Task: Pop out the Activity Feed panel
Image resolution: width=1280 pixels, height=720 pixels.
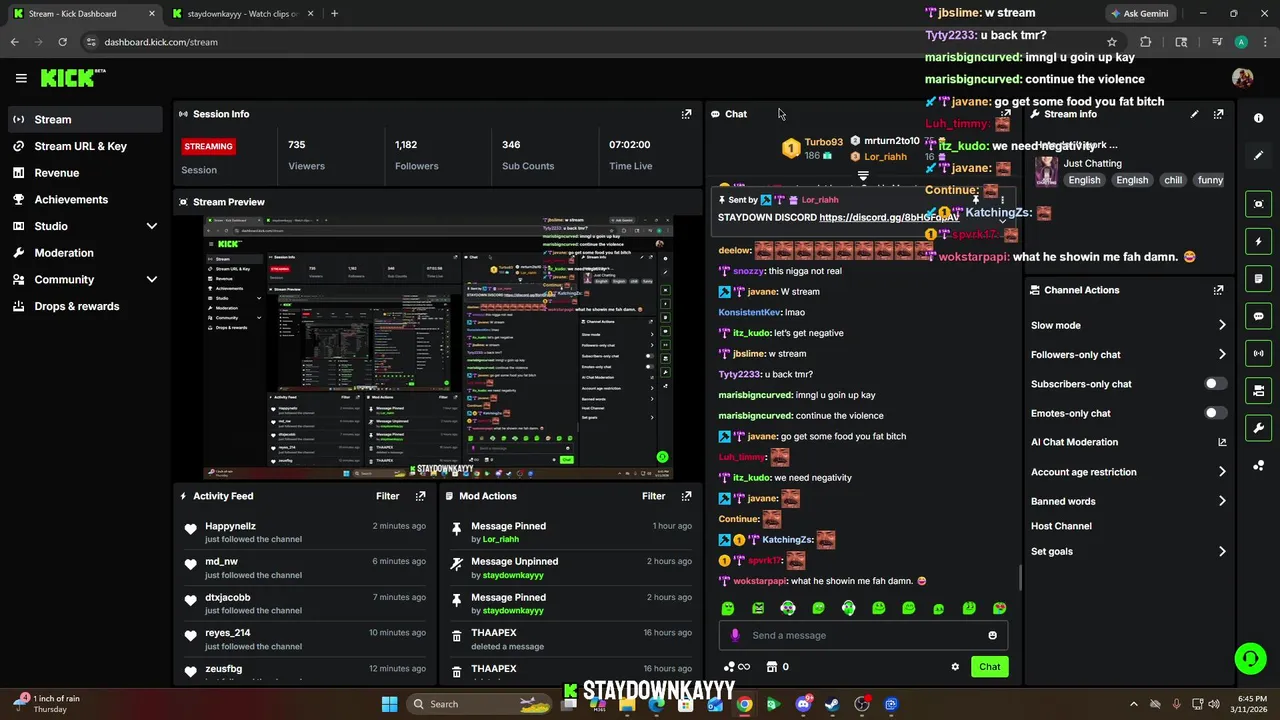Action: pyautogui.click(x=420, y=496)
